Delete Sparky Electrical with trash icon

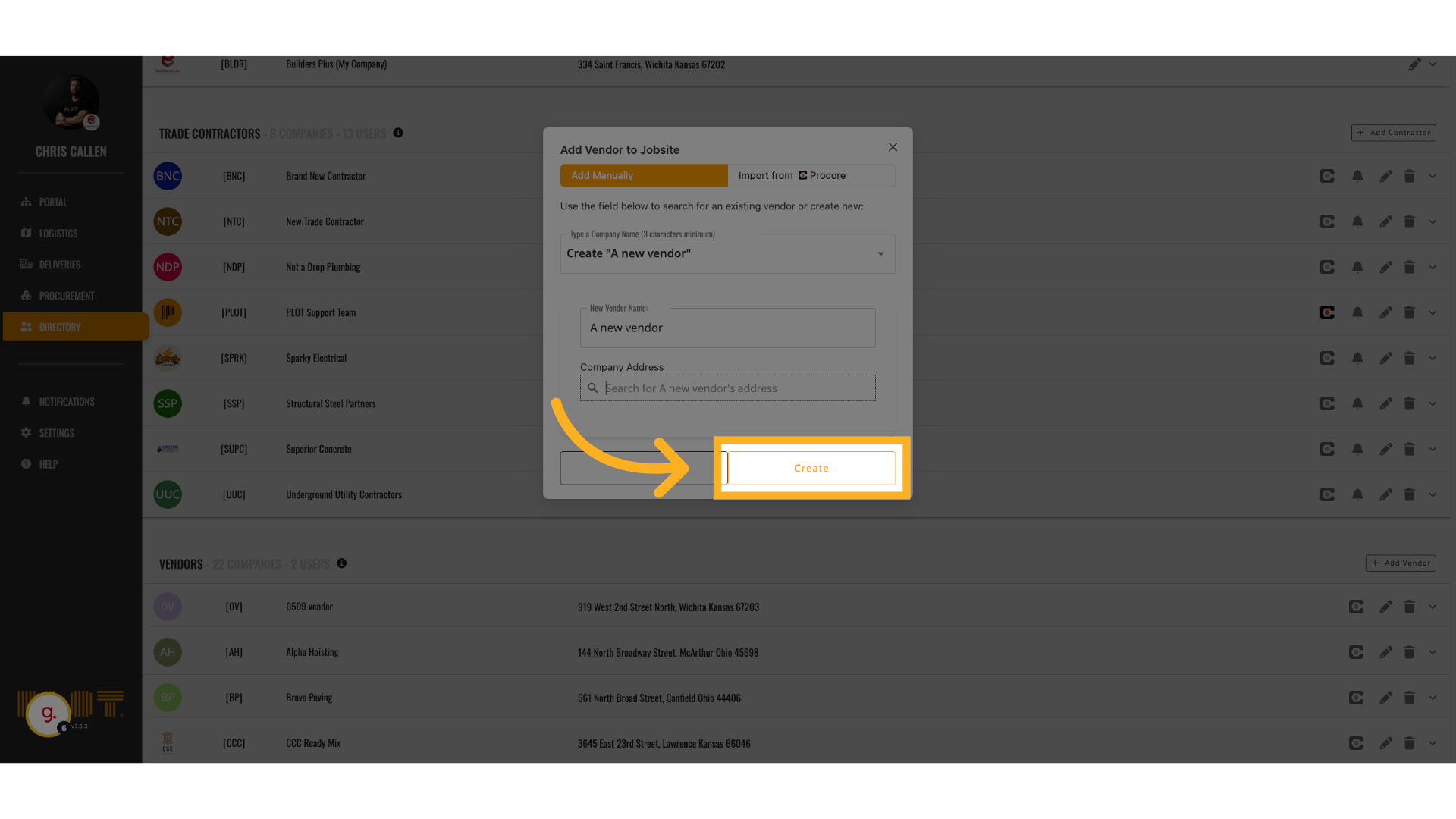coord(1409,358)
